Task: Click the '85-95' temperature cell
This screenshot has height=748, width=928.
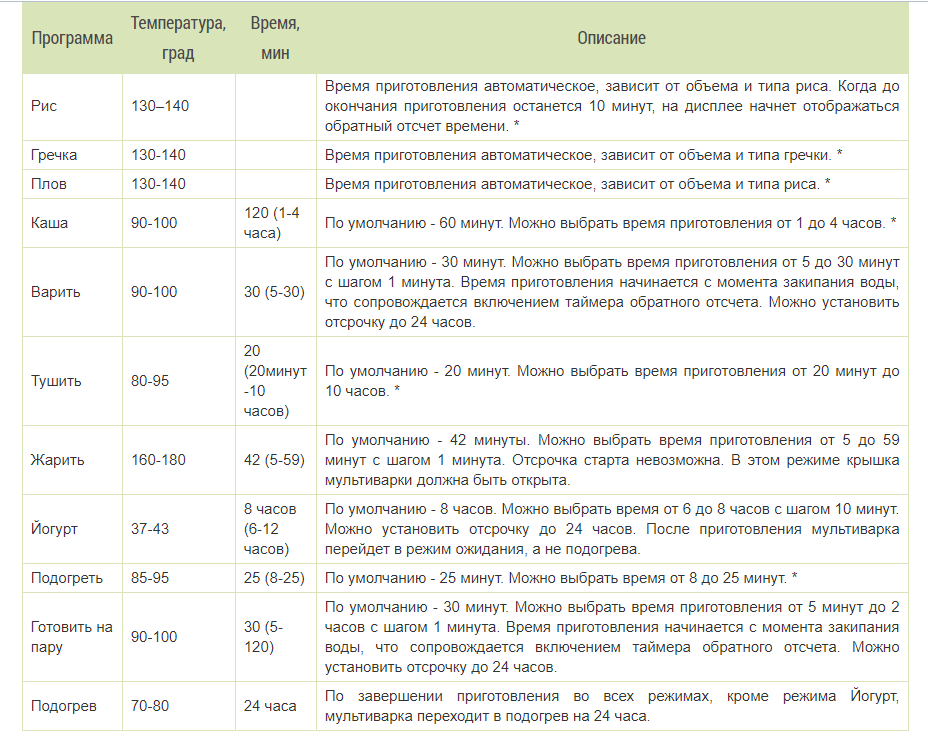Action: coord(179,578)
